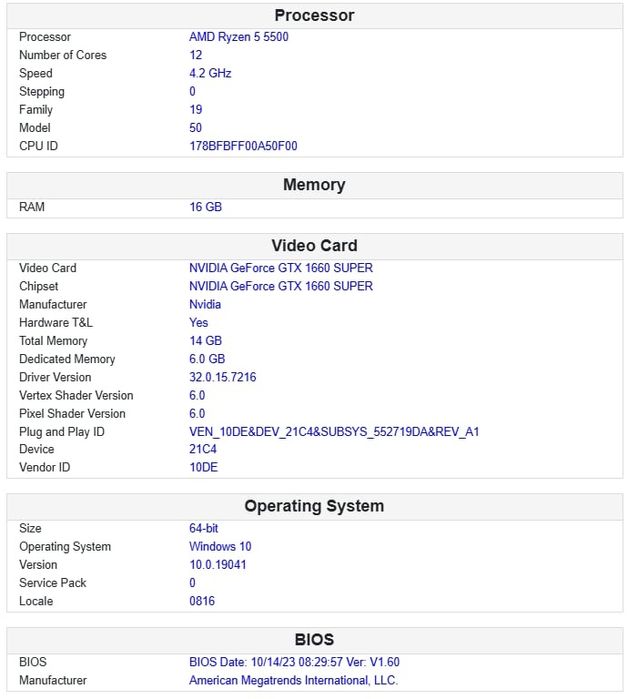Click the Number of Cores value '12'

point(195,55)
